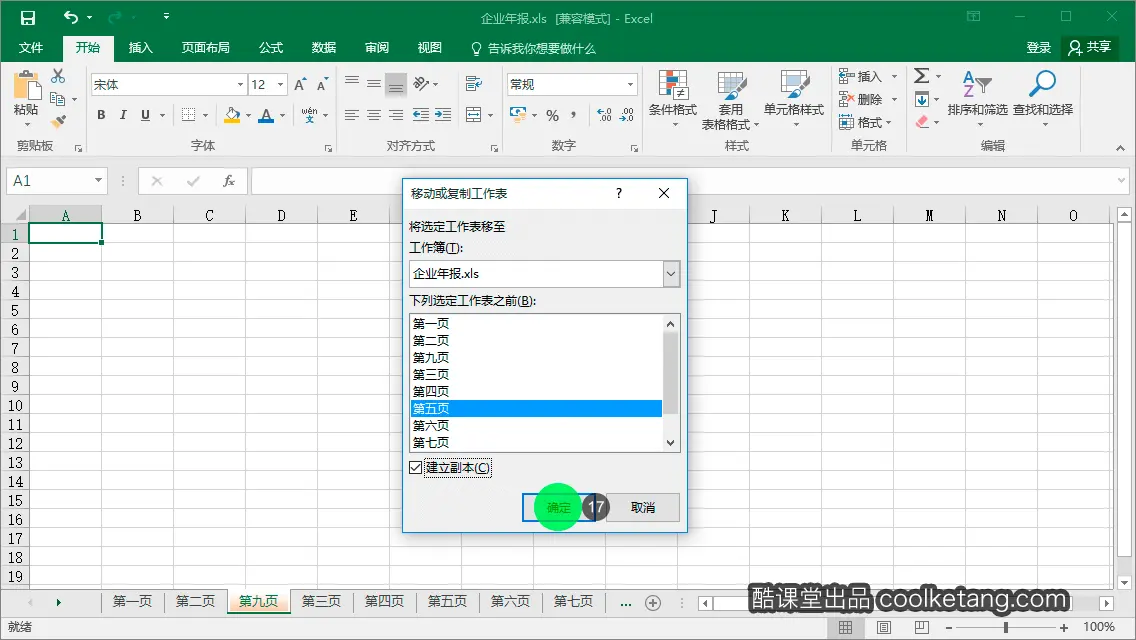Toggle the Create a copy checkbox

(415, 467)
